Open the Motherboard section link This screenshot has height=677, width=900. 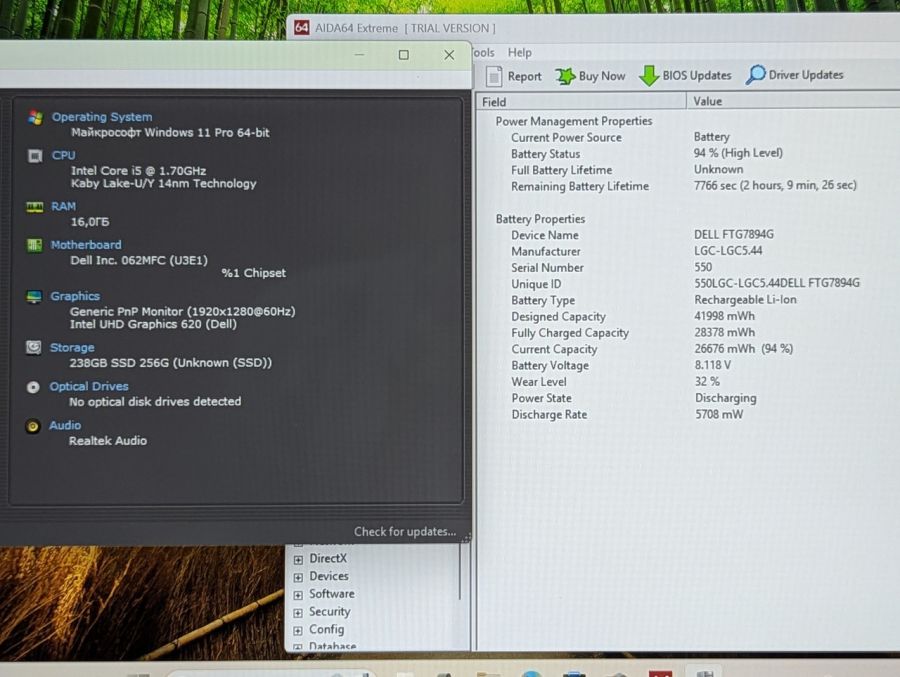pyautogui.click(x=86, y=245)
